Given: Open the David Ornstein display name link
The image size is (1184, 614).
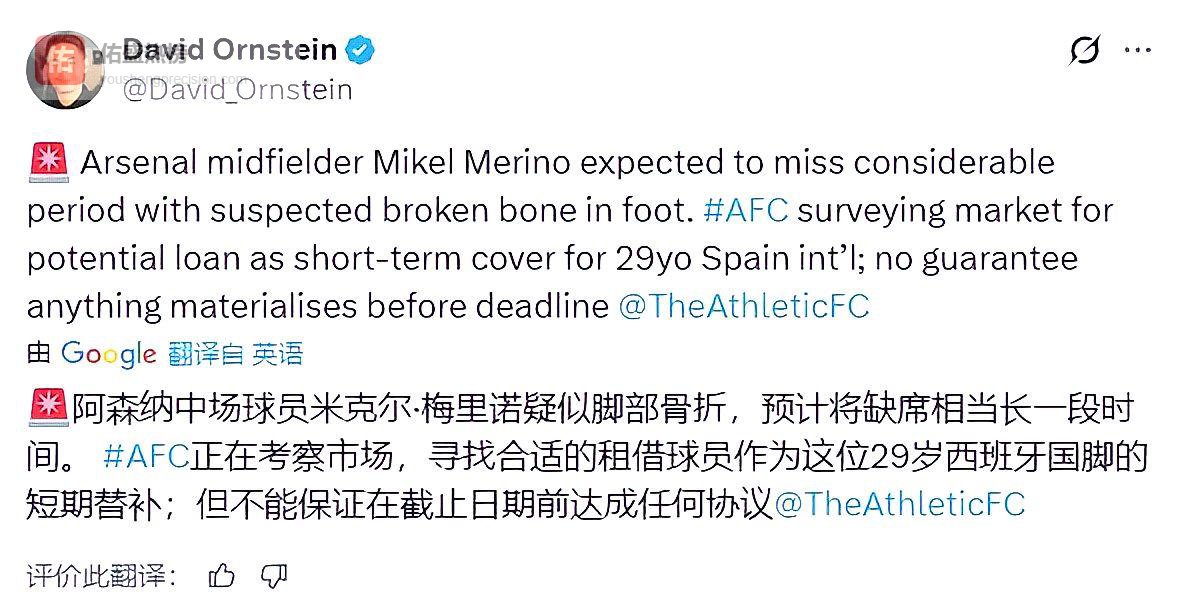Looking at the screenshot, I should (x=230, y=49).
